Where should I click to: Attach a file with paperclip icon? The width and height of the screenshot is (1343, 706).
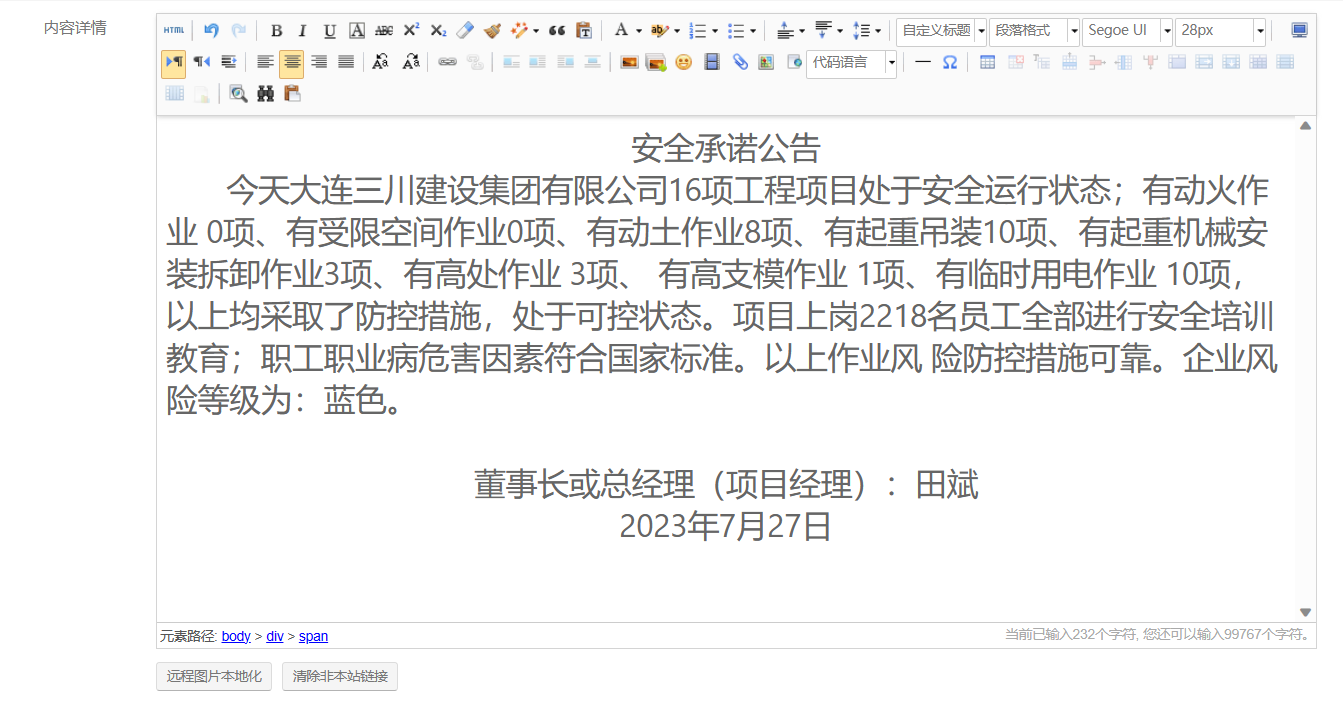(739, 62)
